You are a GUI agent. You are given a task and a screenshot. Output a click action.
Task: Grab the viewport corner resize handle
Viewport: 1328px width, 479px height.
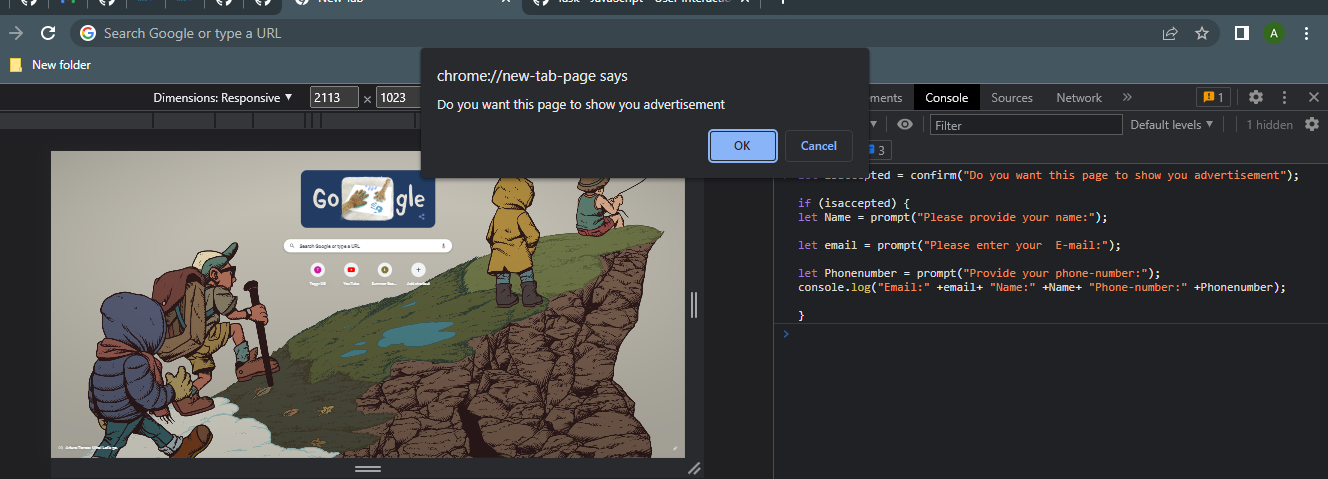694,468
